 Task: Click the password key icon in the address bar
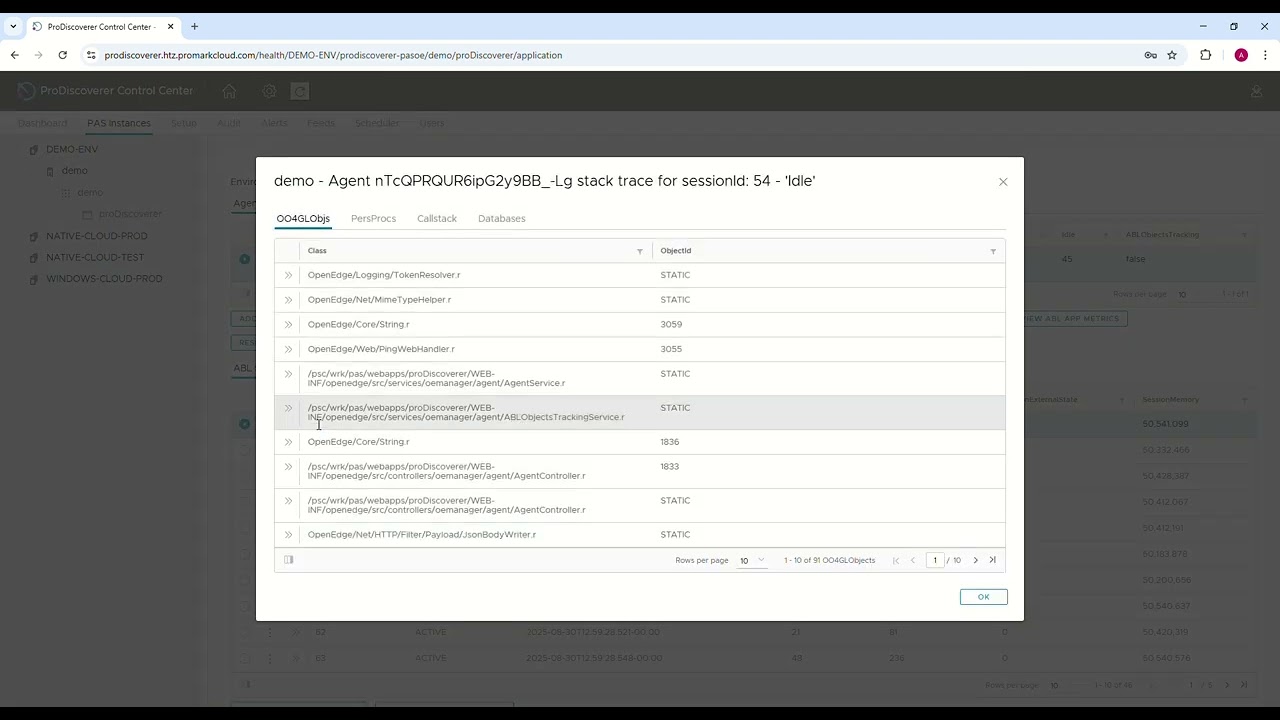(x=1150, y=55)
